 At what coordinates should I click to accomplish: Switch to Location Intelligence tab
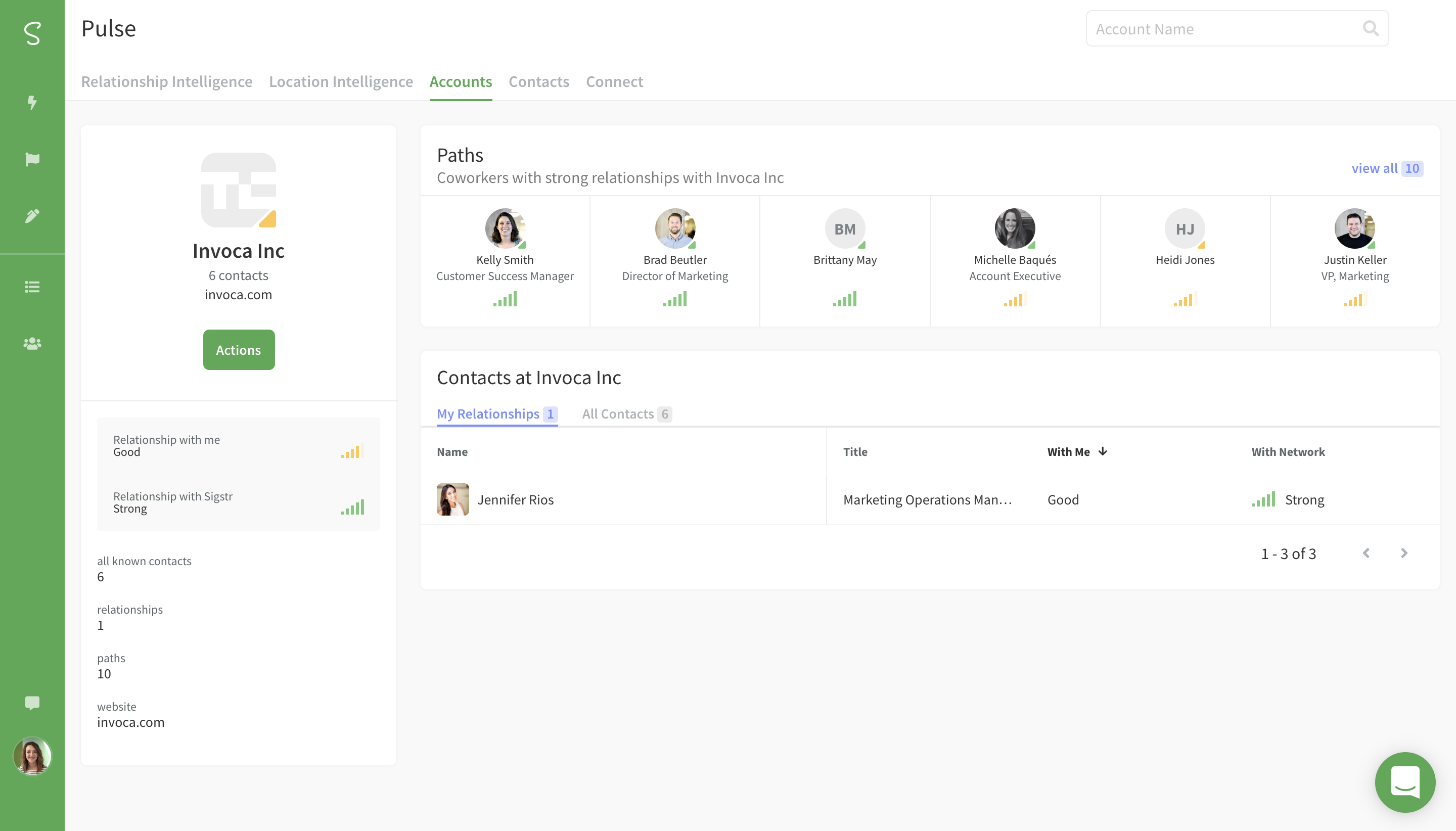[341, 81]
